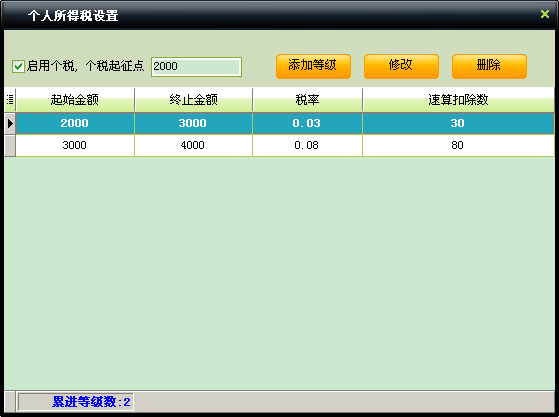Image resolution: width=559 pixels, height=417 pixels.
Task: Click the 税率 column header
Action: pos(308,100)
